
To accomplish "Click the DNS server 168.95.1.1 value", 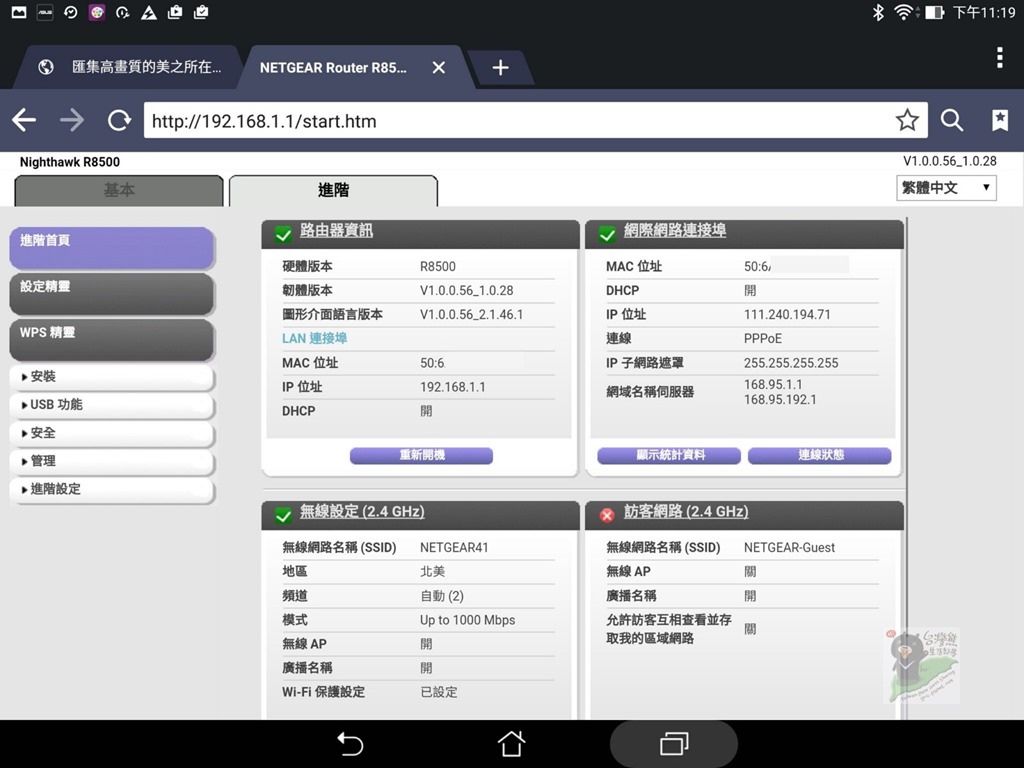I will [773, 385].
